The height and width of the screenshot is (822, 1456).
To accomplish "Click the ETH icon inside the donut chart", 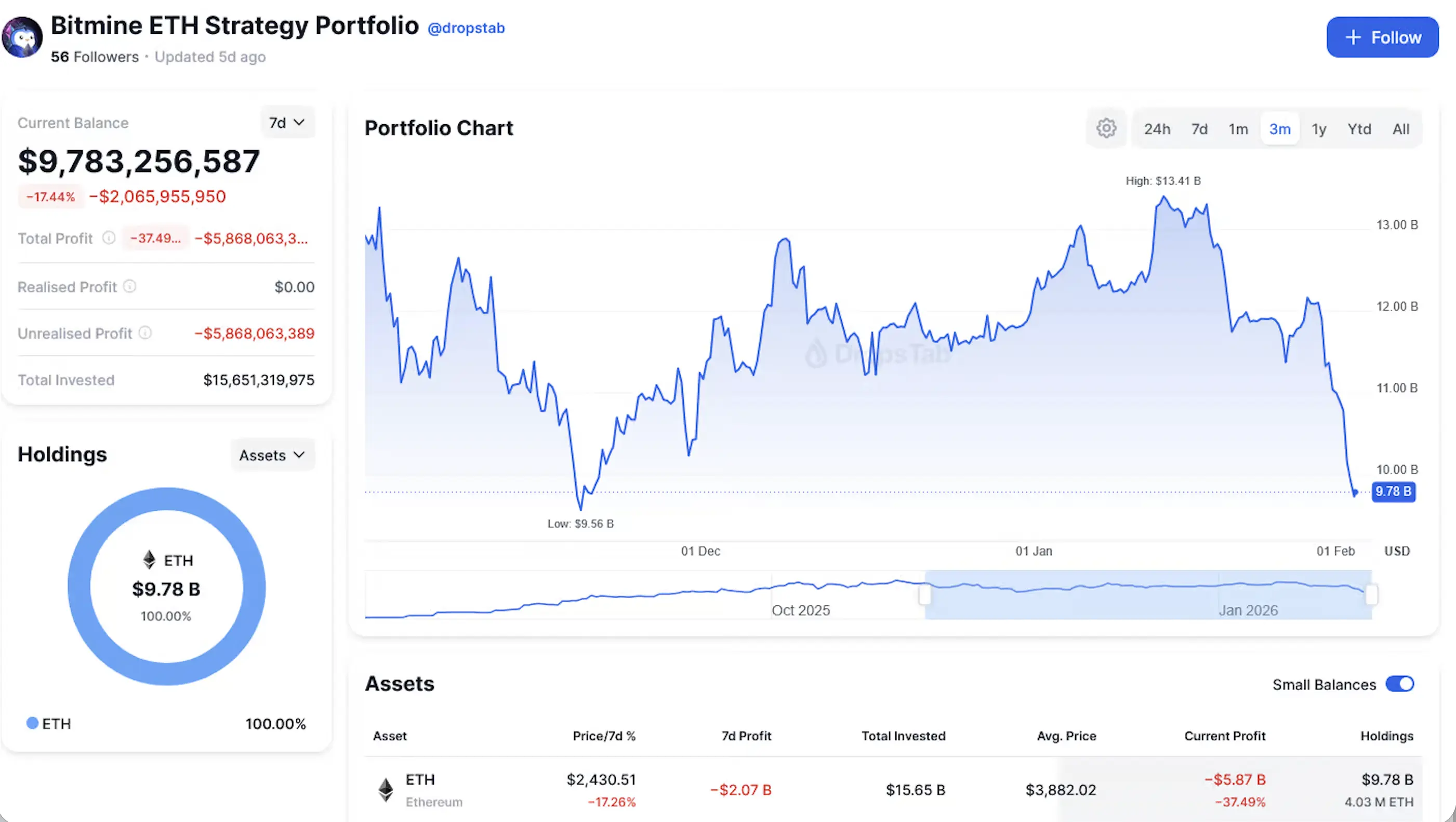I will point(149,560).
